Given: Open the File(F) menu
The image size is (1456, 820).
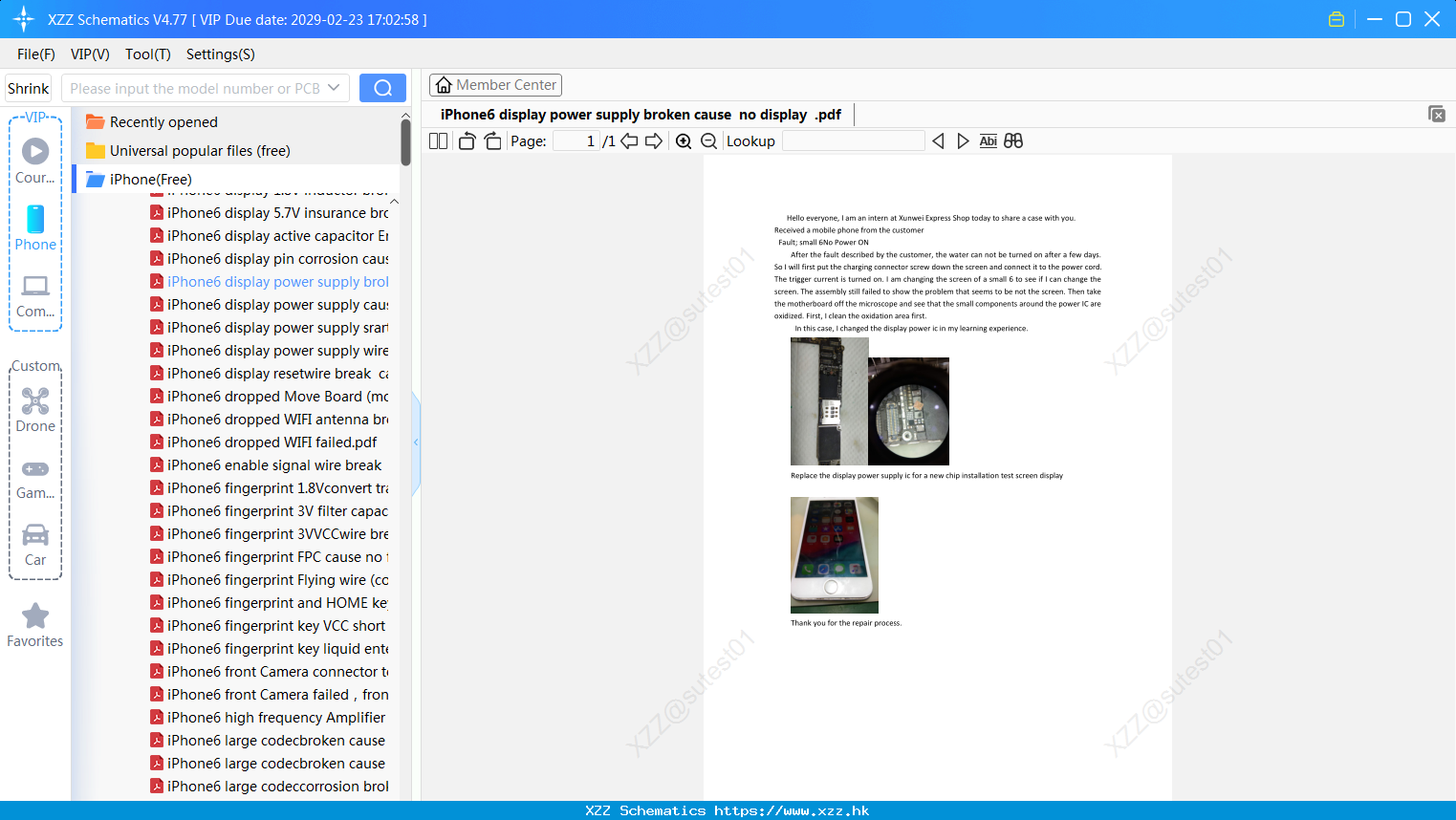Looking at the screenshot, I should click(x=36, y=54).
